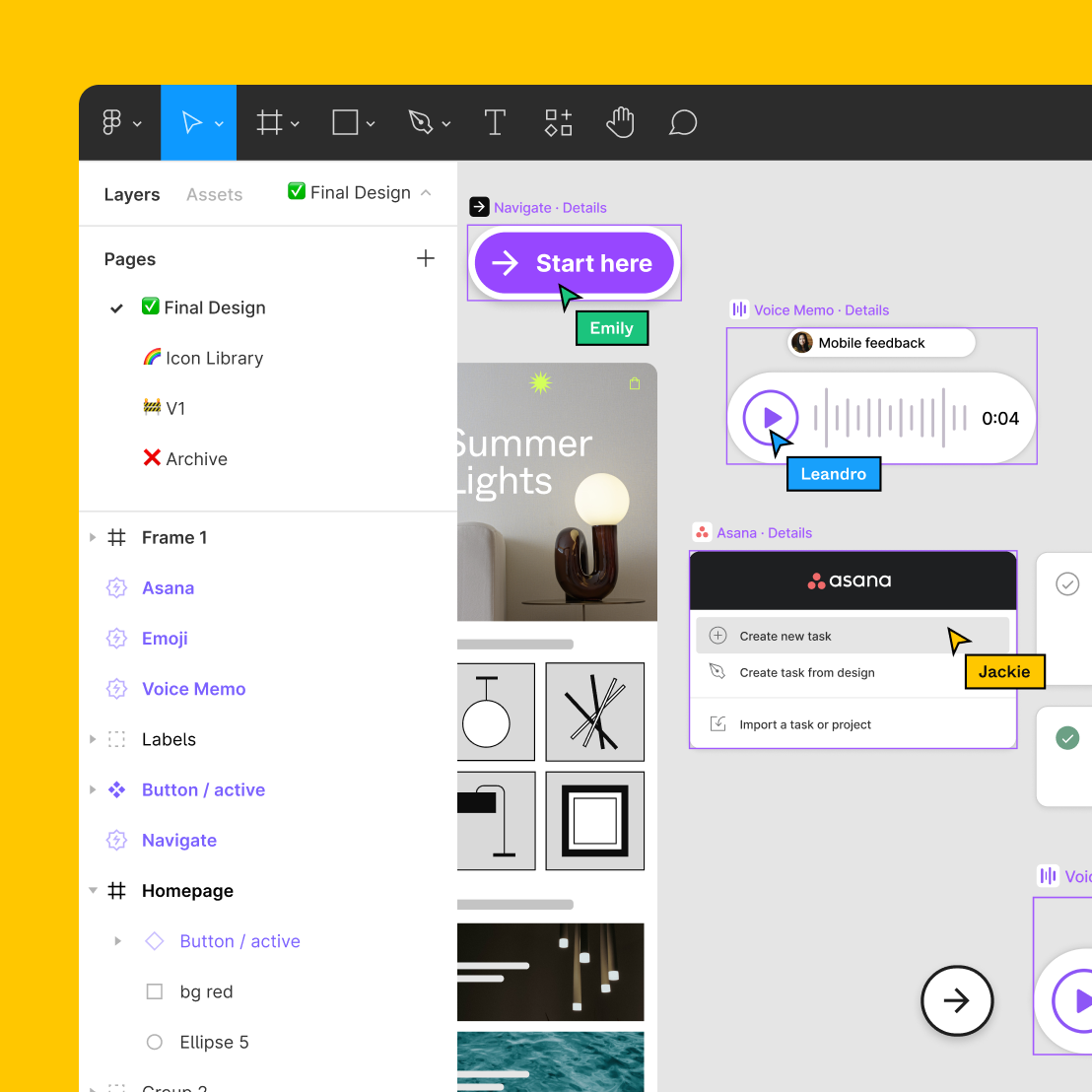1092x1092 pixels.
Task: Switch to the Assets tab
Action: tap(214, 194)
